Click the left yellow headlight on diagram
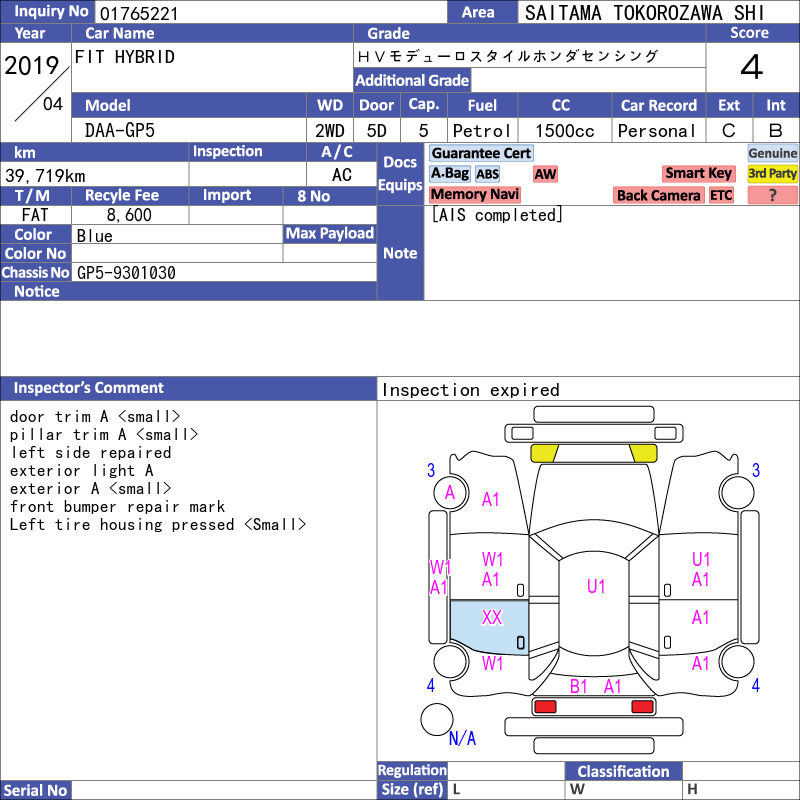Viewport: 800px width, 800px height. (x=544, y=453)
